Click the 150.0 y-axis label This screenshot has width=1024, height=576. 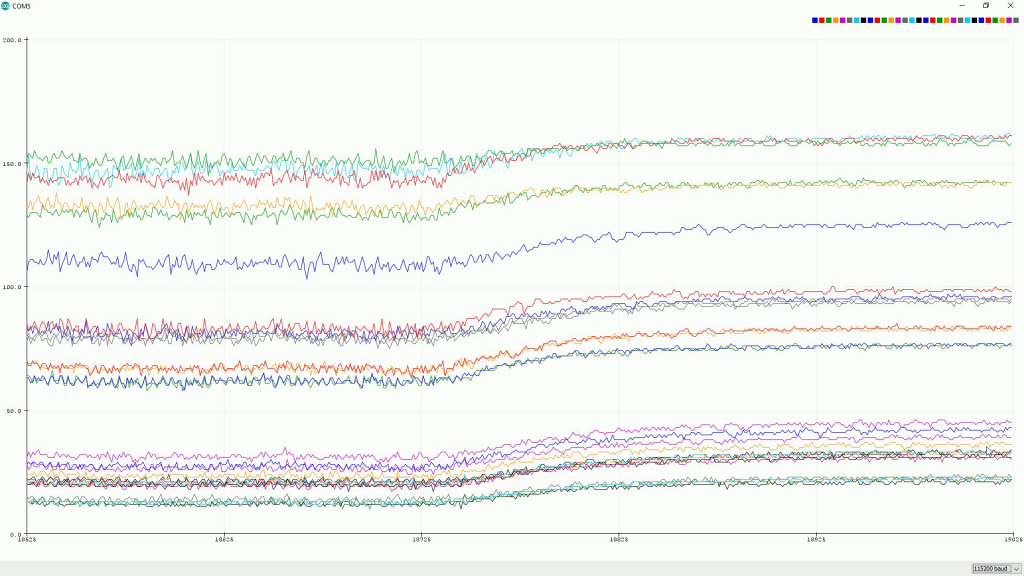coord(12,163)
